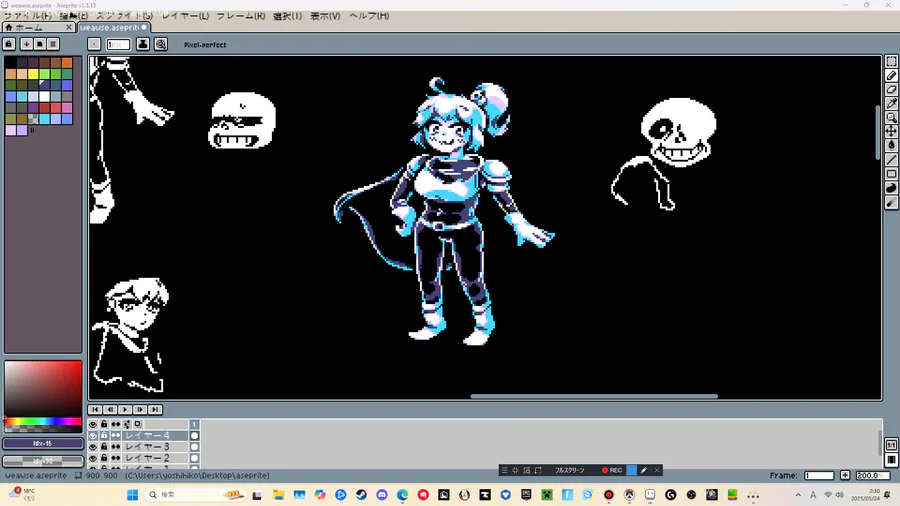Hide レイヤー 4 with its eye icon

[x=93, y=435]
